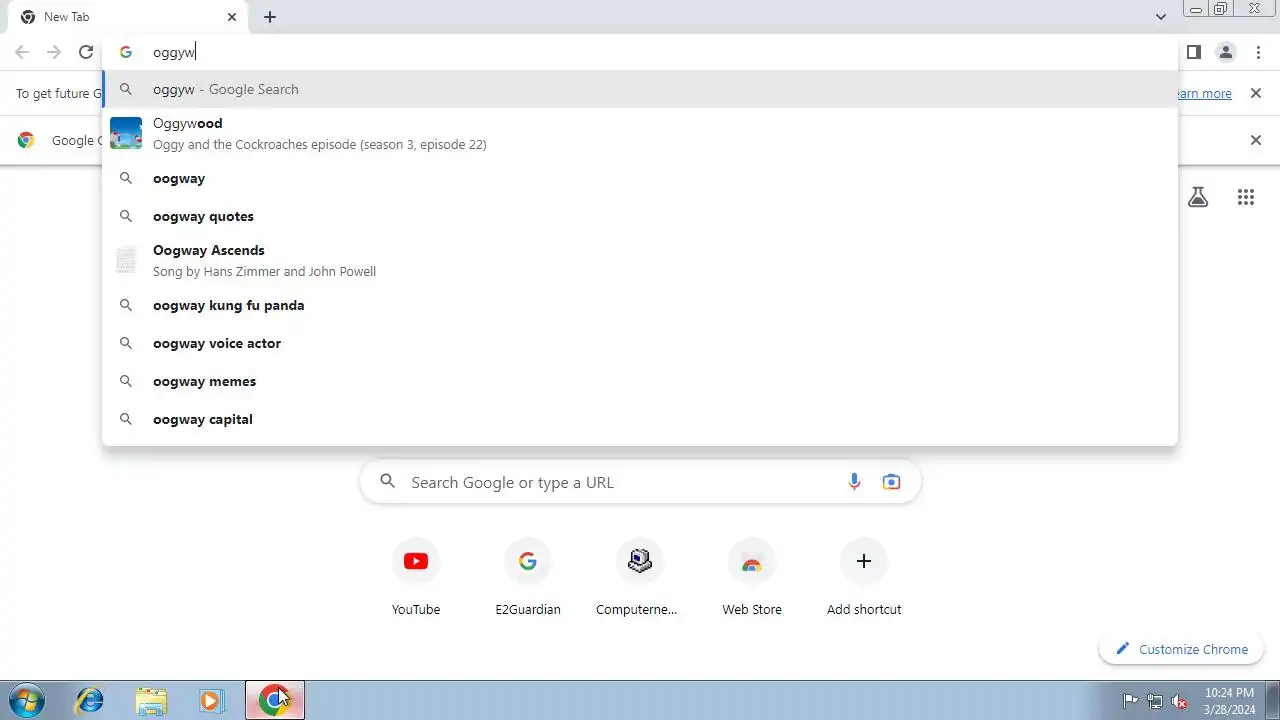Choose the 'oogway memes' suggestion
This screenshot has width=1280, height=720.
click(x=640, y=381)
